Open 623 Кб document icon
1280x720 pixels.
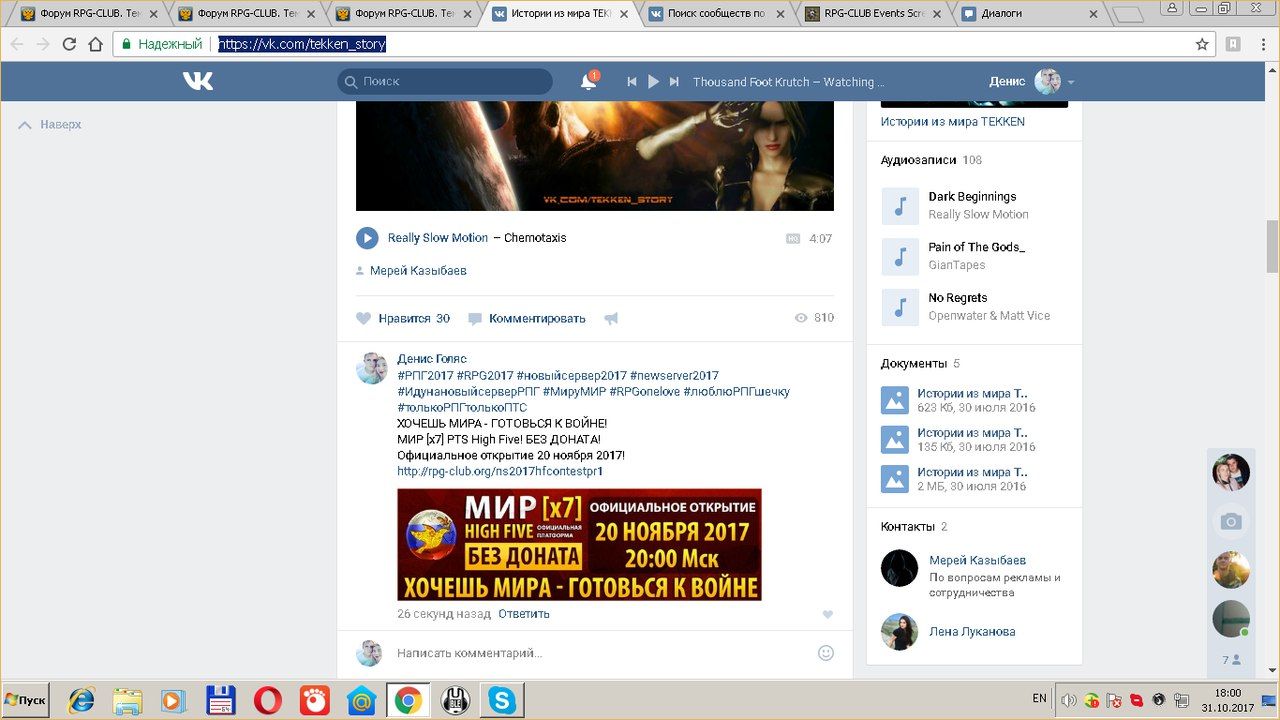[895, 400]
